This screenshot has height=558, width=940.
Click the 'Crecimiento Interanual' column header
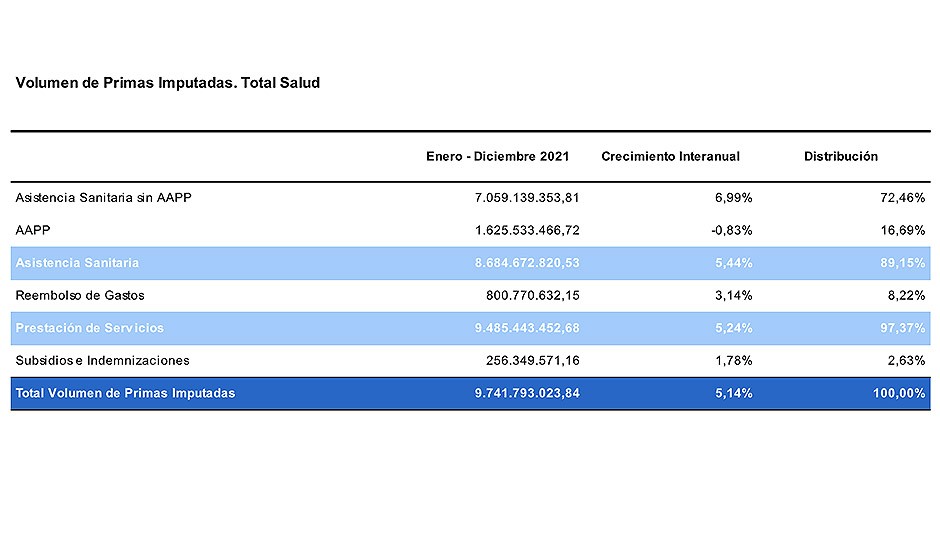(x=670, y=156)
